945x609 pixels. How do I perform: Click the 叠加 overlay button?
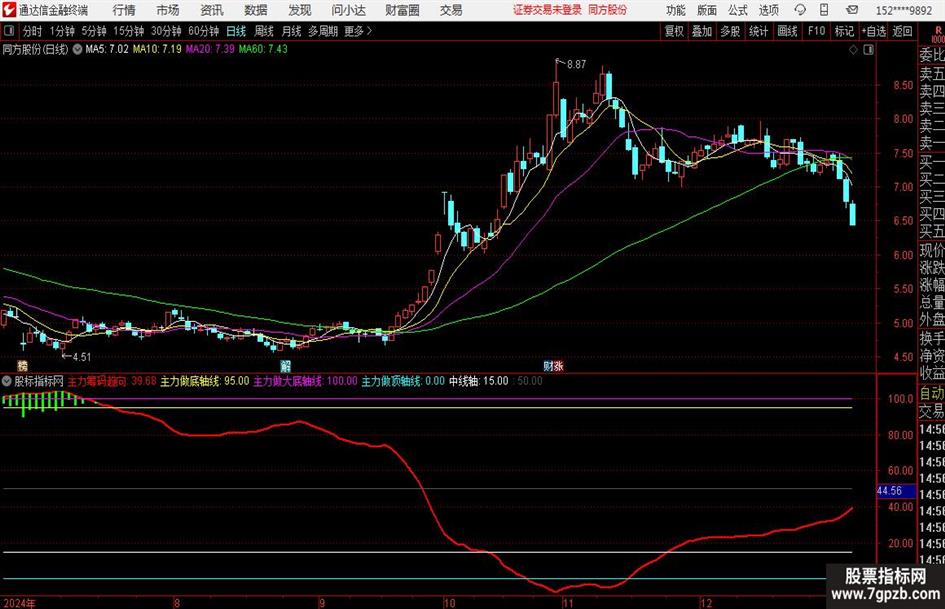click(702, 31)
